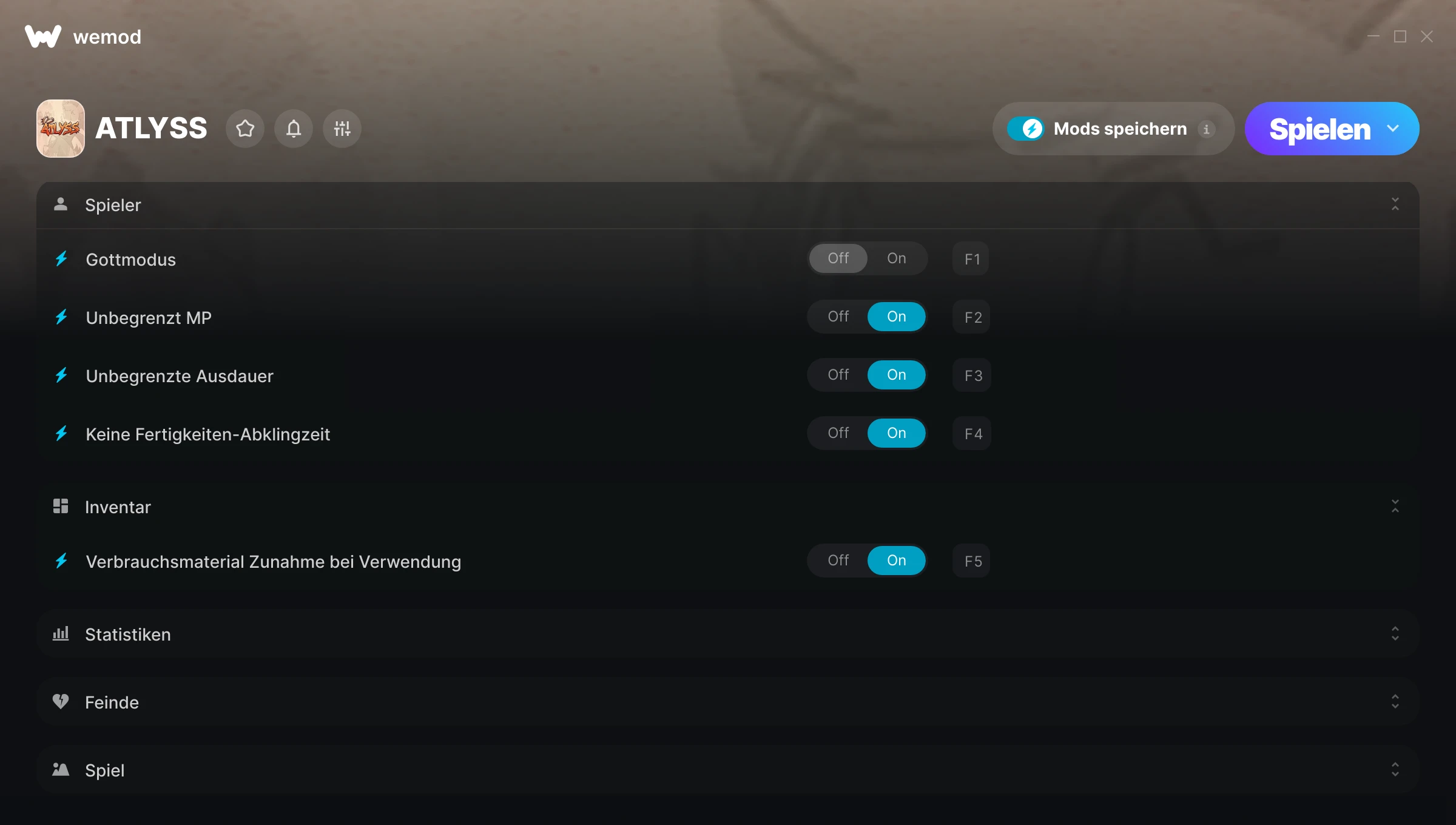
Task: Click the Spielen button
Action: click(1319, 129)
